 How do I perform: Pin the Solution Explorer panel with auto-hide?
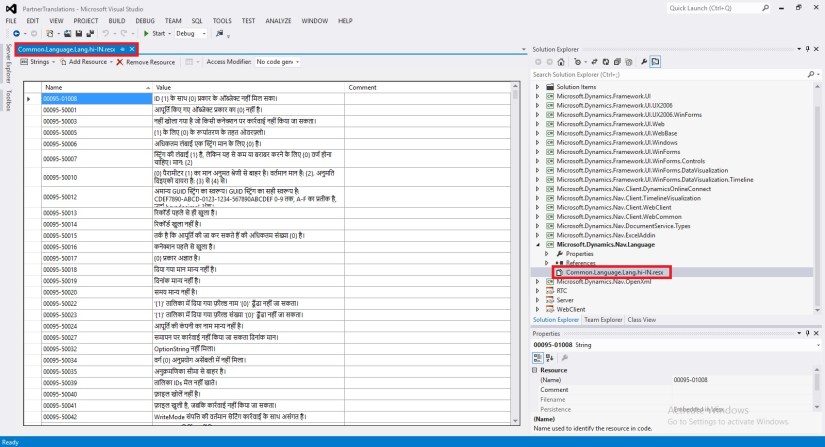(x=808, y=49)
